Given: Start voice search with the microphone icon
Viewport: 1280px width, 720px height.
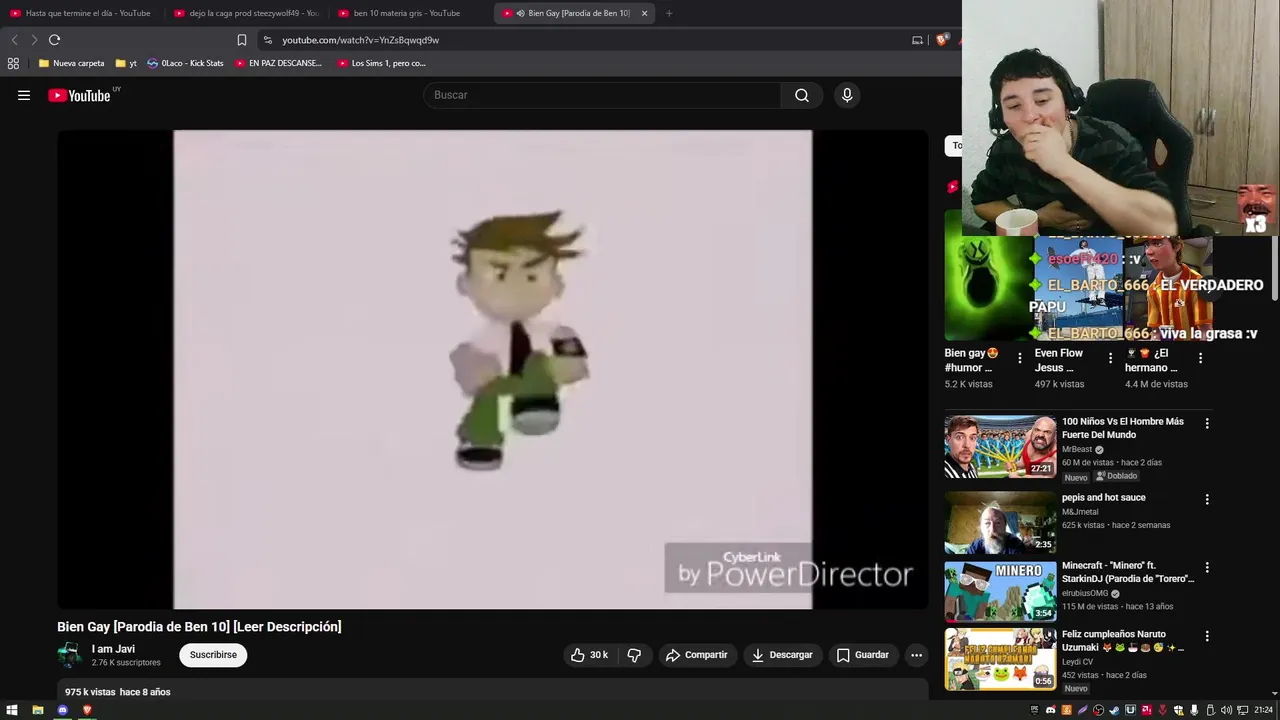Looking at the screenshot, I should pyautogui.click(x=847, y=95).
